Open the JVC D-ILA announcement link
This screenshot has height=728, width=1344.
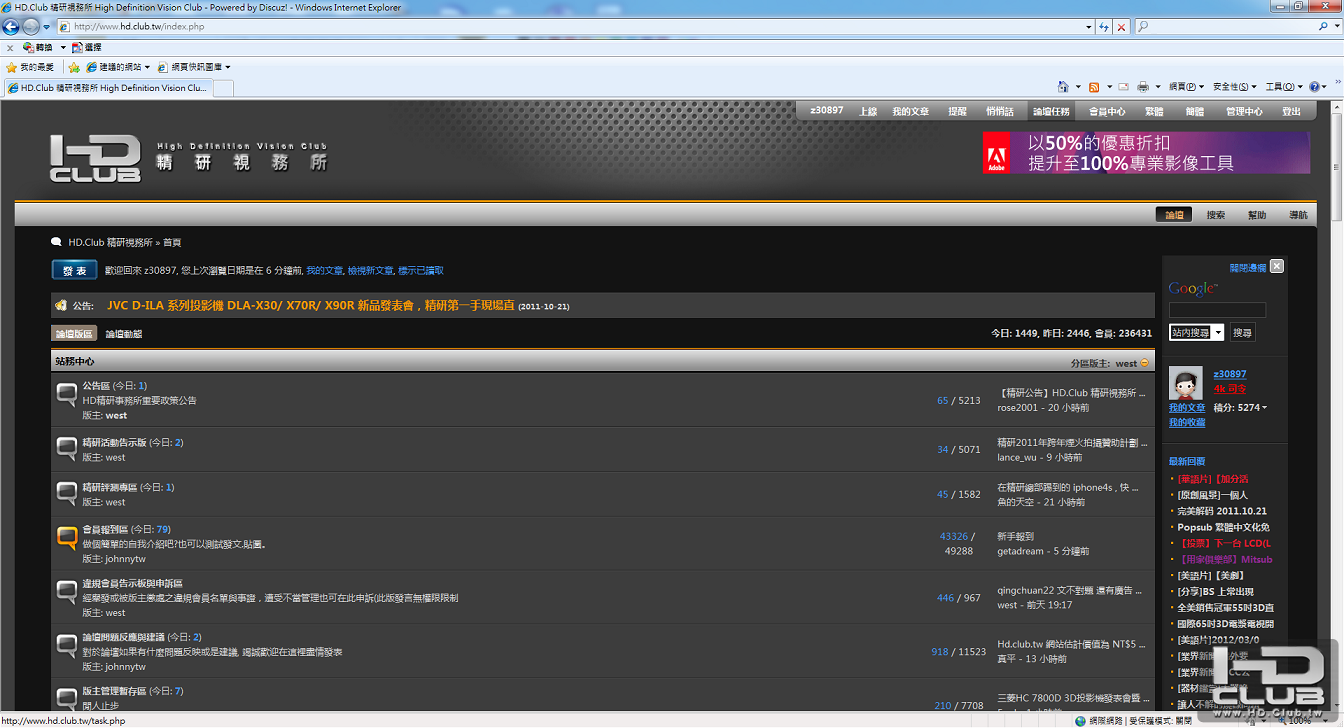pos(310,305)
